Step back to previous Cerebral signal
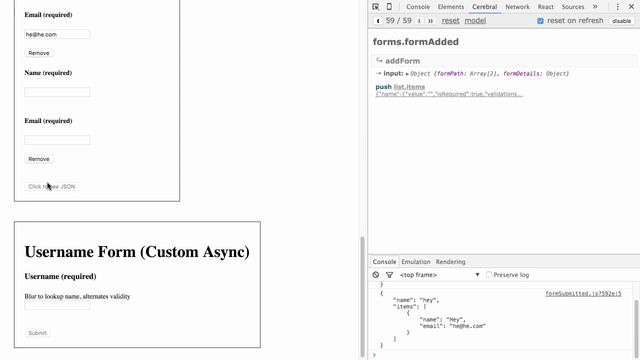 click(x=378, y=21)
